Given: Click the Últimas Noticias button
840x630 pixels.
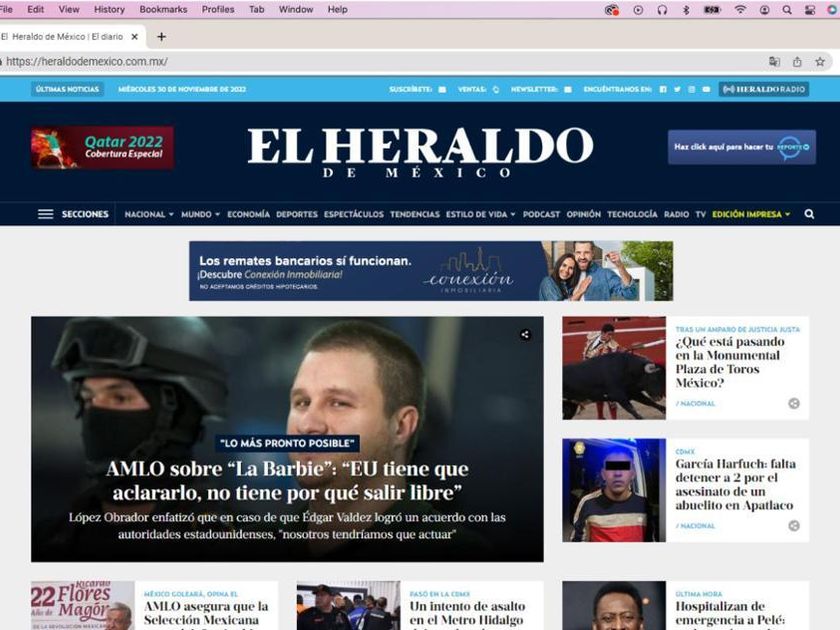Looking at the screenshot, I should coord(68,89).
